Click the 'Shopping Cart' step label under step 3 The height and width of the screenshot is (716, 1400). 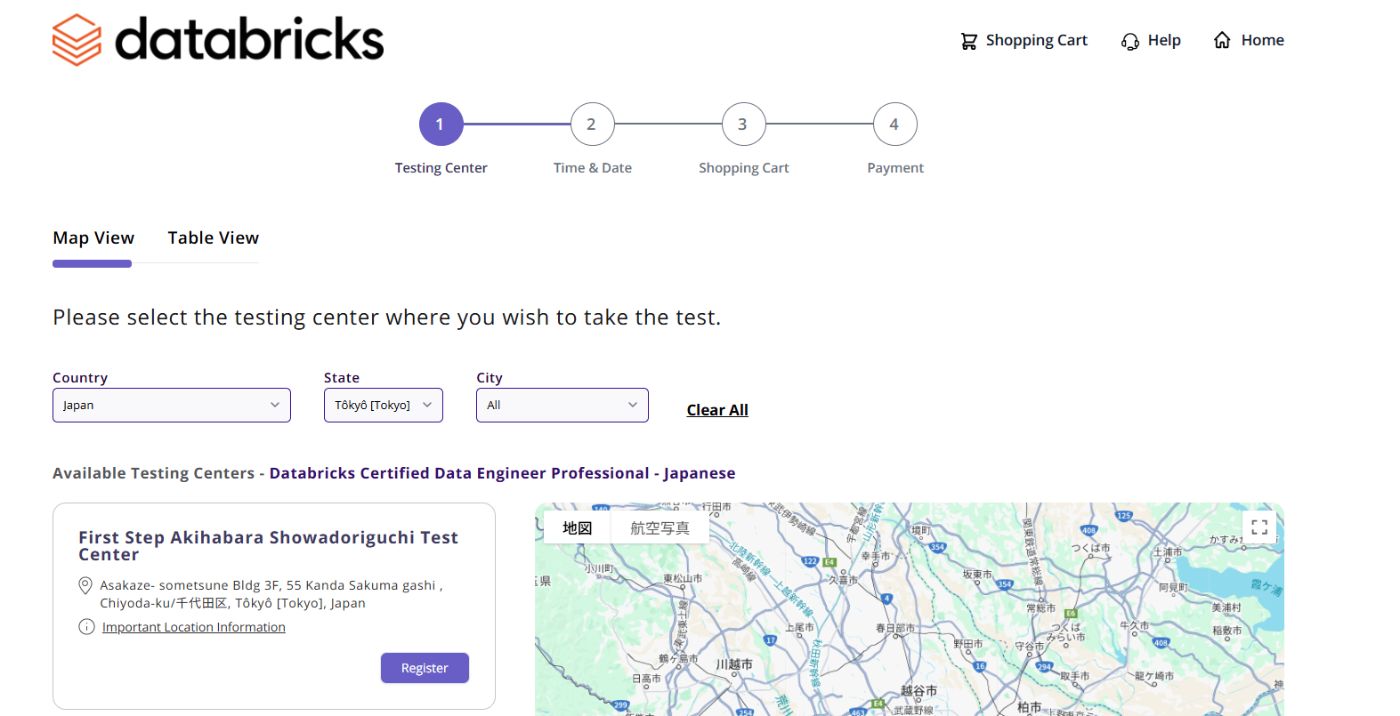tap(744, 168)
